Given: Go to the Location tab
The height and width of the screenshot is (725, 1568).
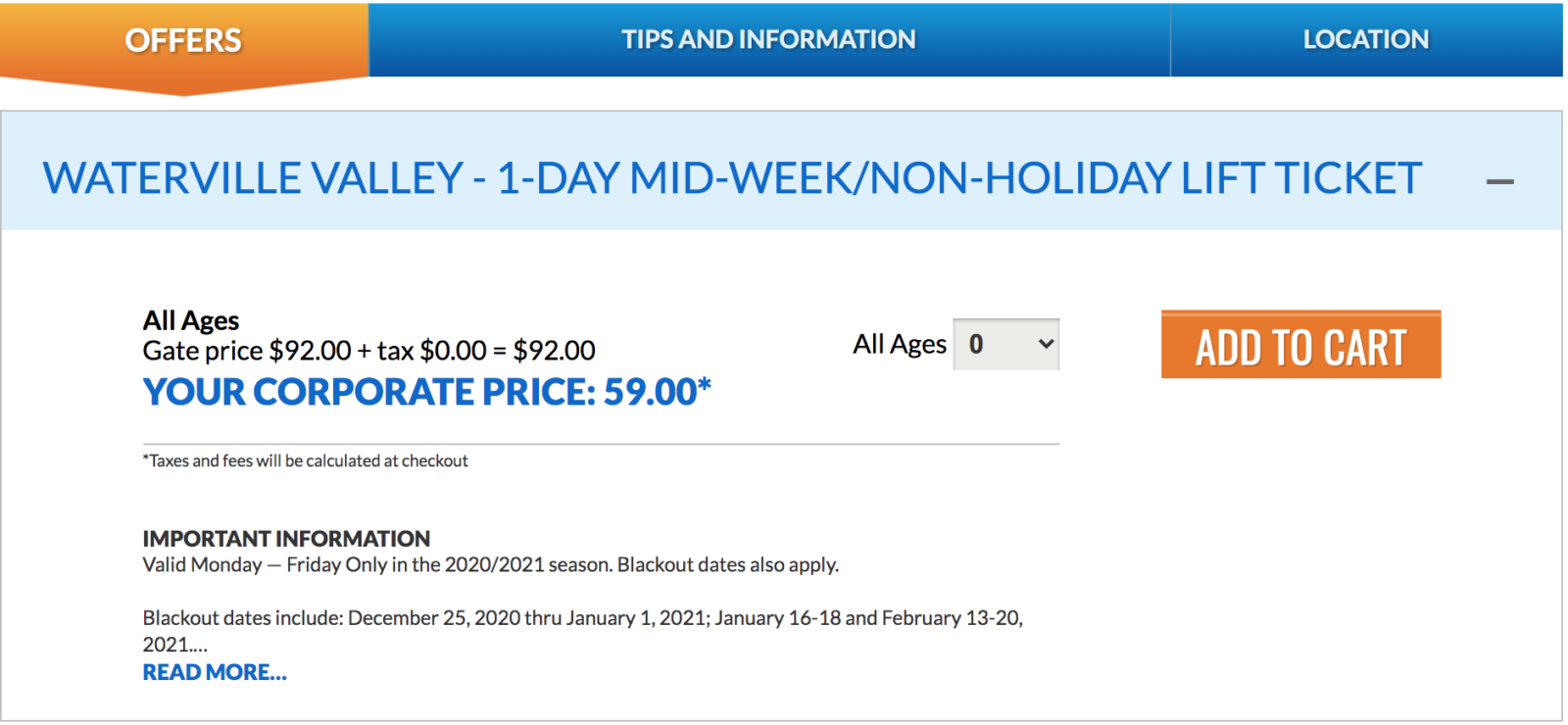Looking at the screenshot, I should coord(1365,39).
